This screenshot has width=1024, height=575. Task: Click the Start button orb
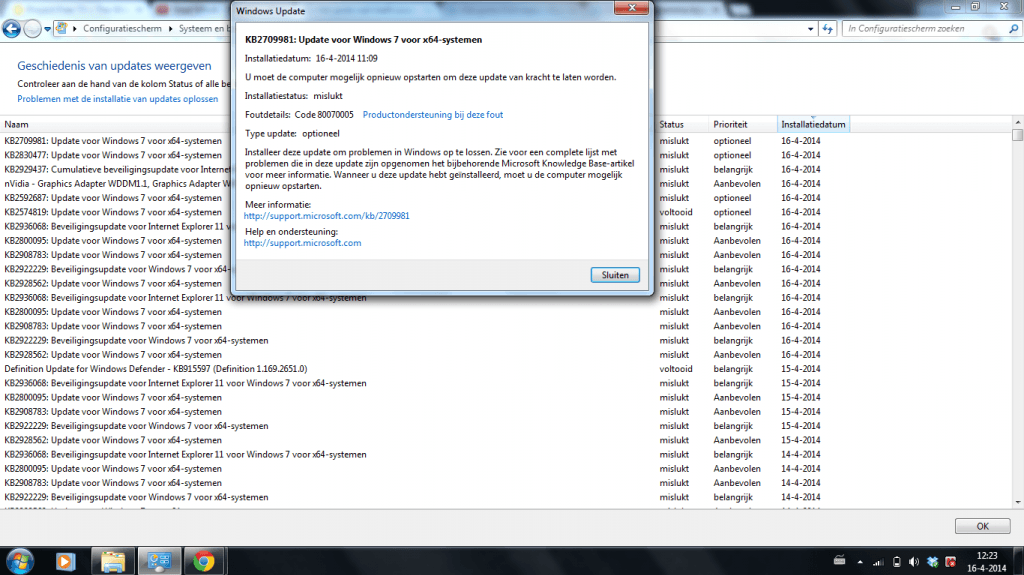pos(20,561)
